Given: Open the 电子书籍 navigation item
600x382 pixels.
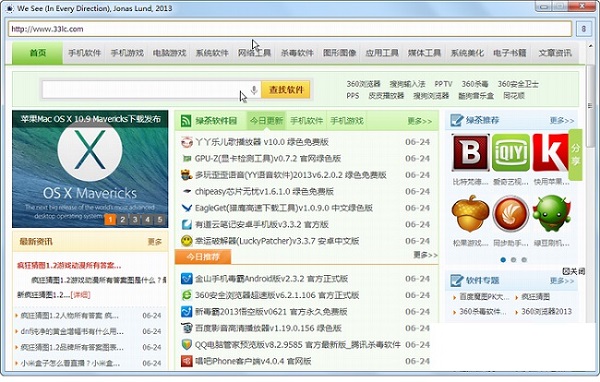Looking at the screenshot, I should click(x=510, y=53).
